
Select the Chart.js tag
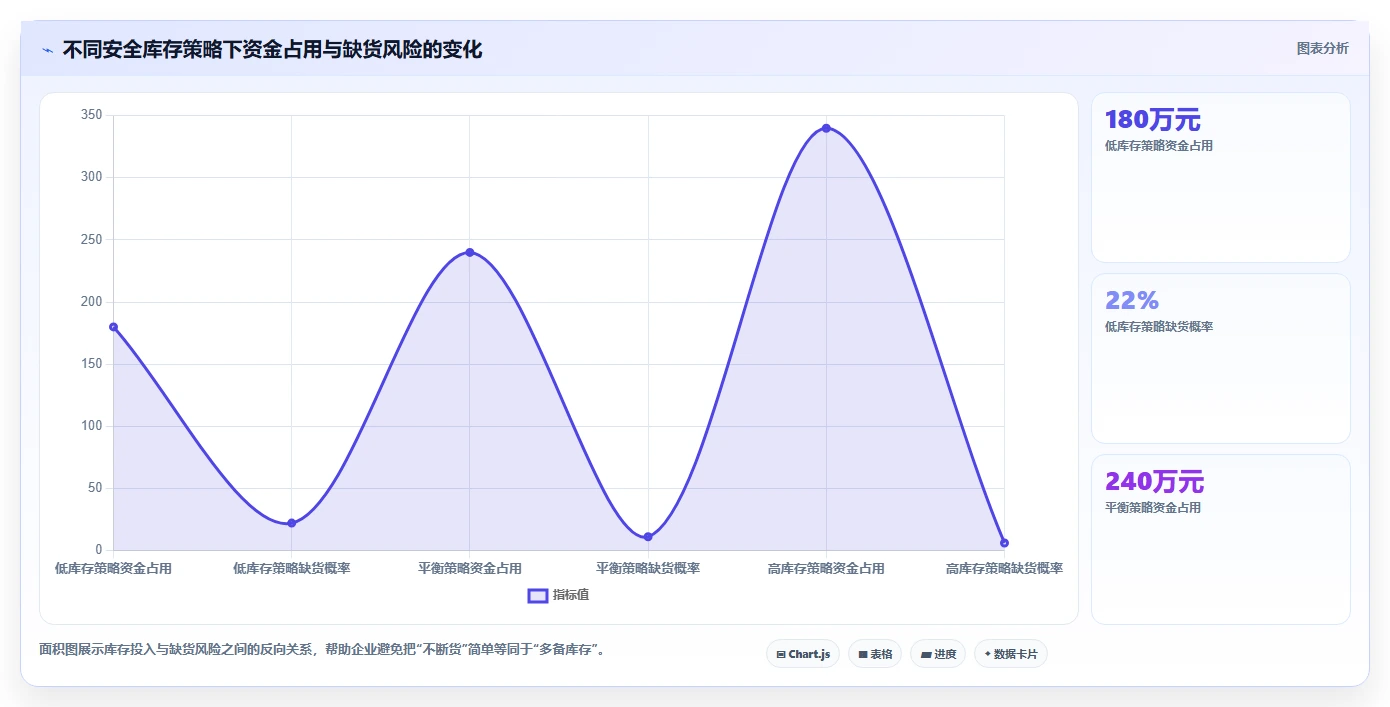coord(803,654)
